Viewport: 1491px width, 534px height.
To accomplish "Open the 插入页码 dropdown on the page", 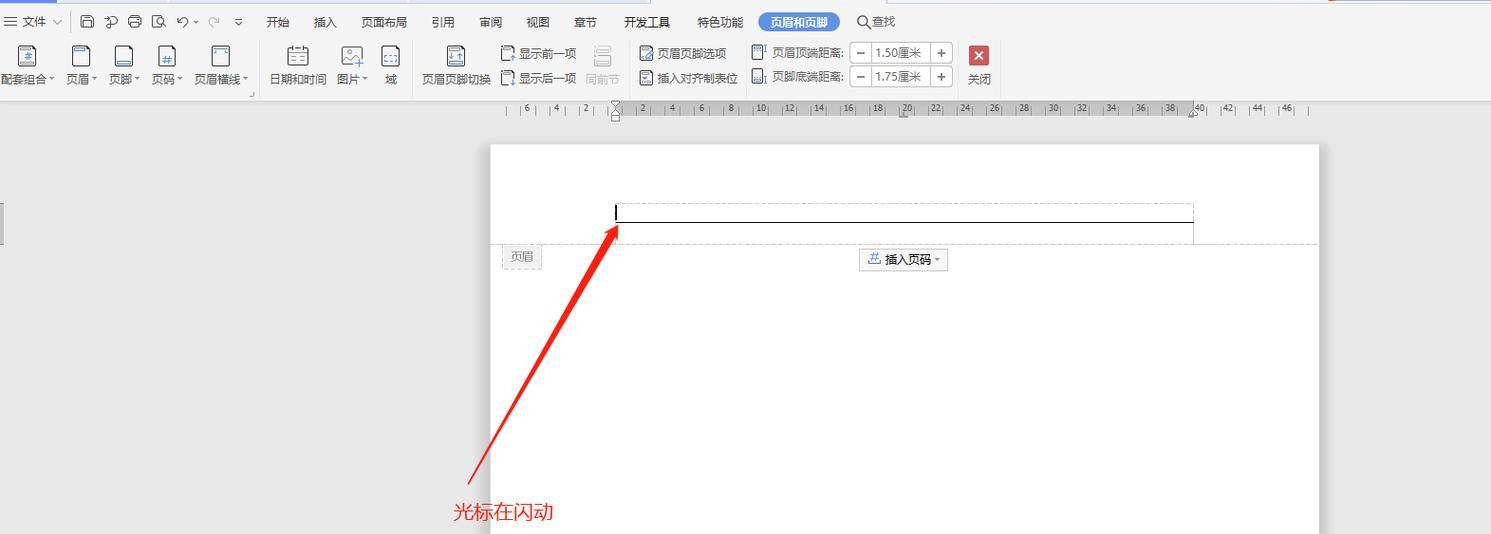I will pos(903,259).
